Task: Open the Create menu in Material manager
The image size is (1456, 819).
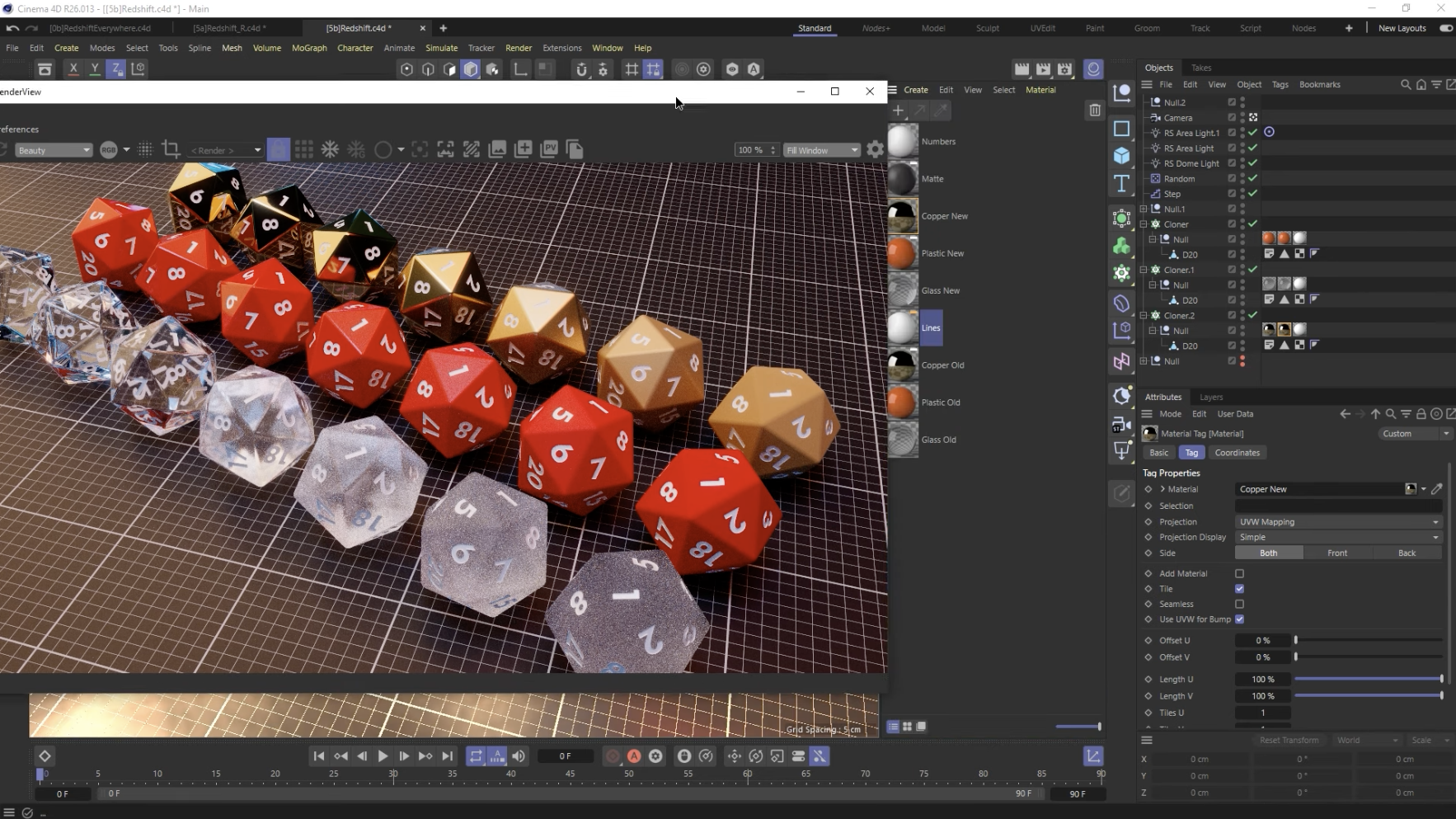Action: (x=915, y=90)
